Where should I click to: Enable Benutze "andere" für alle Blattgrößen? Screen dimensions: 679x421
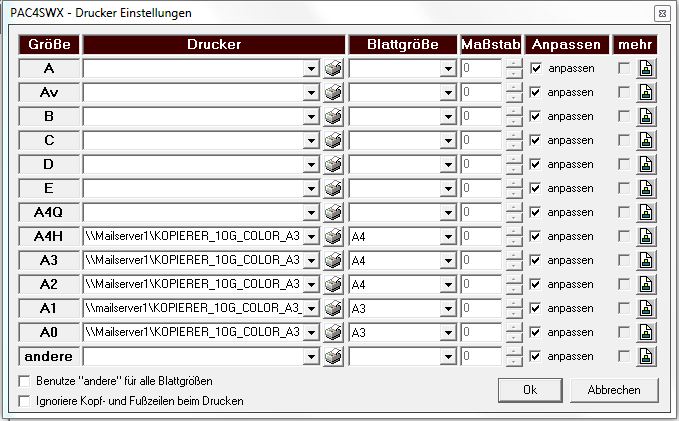[24, 381]
